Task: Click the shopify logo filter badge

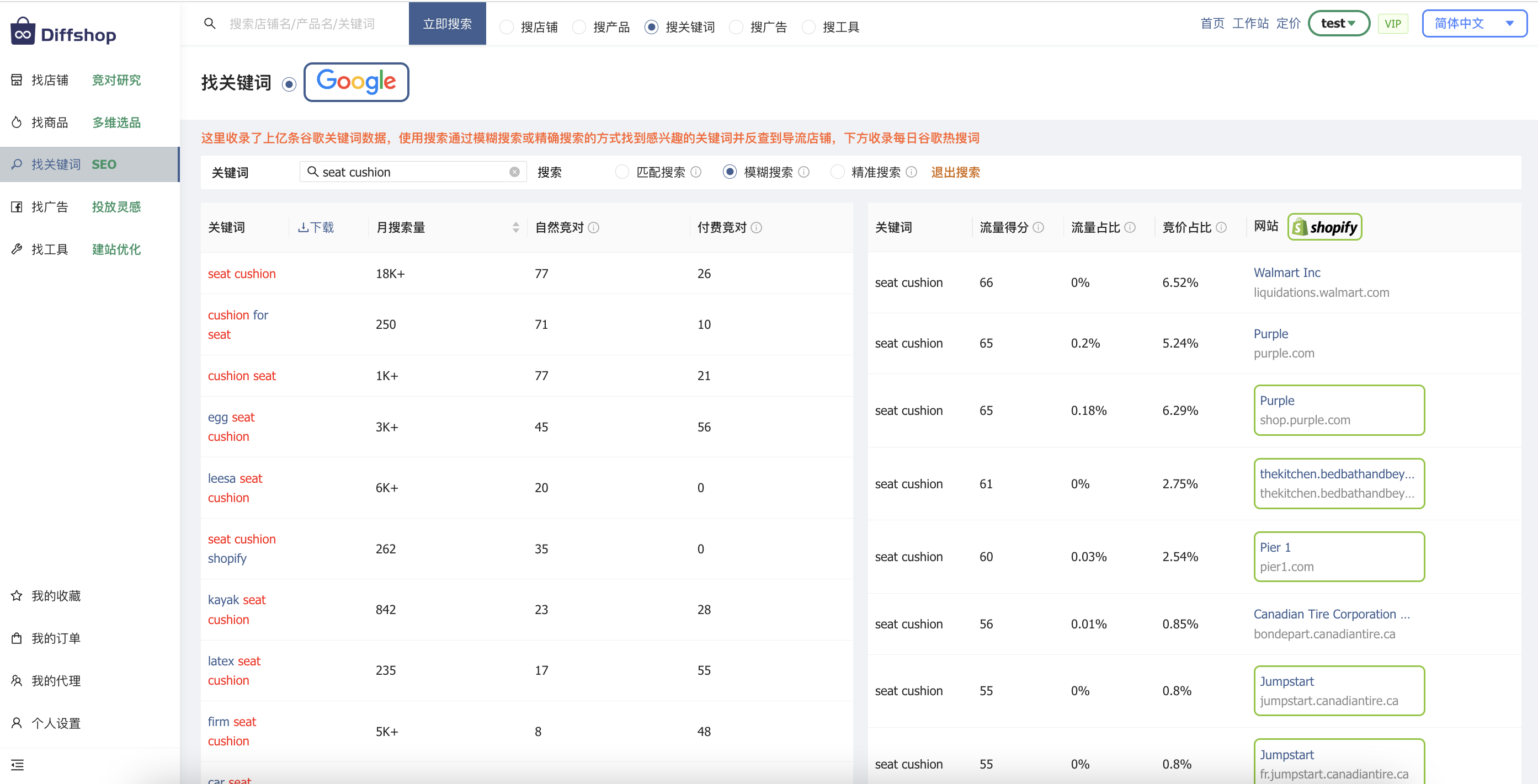Action: [1324, 227]
